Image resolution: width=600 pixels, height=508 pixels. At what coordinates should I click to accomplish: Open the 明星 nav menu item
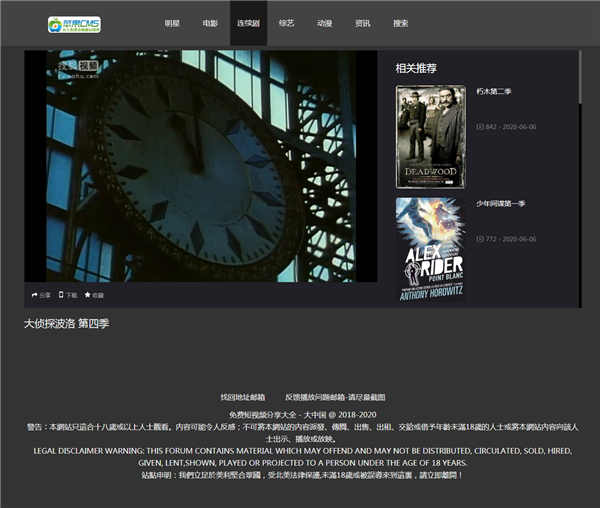[x=172, y=23]
